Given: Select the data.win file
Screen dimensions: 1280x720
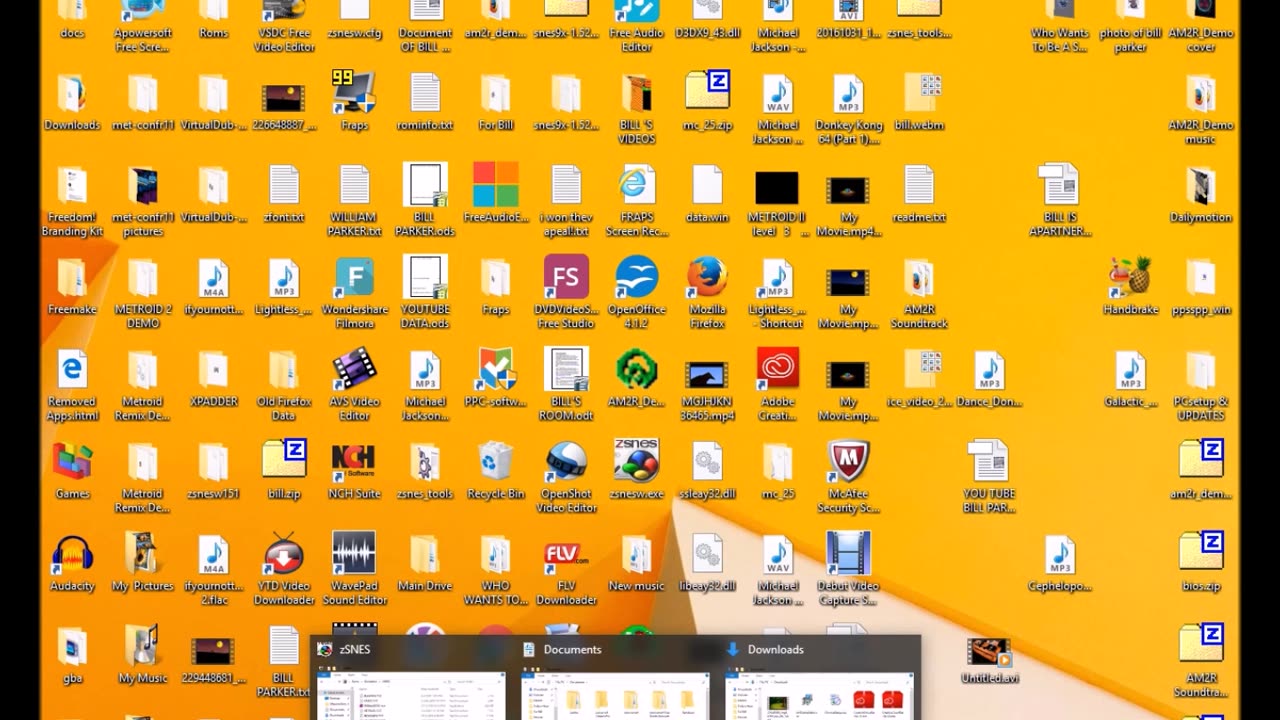Looking at the screenshot, I should 707,187.
